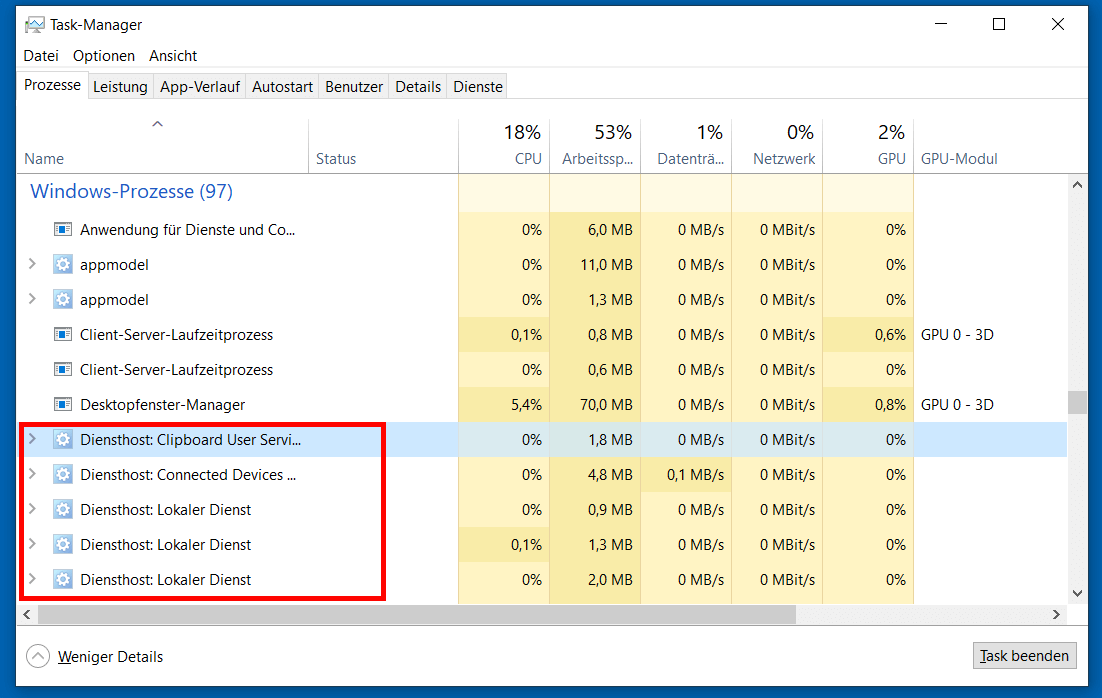Viewport: 1102px width, 698px height.
Task: Click the 0,6% GPU value cell
Action: (868, 335)
